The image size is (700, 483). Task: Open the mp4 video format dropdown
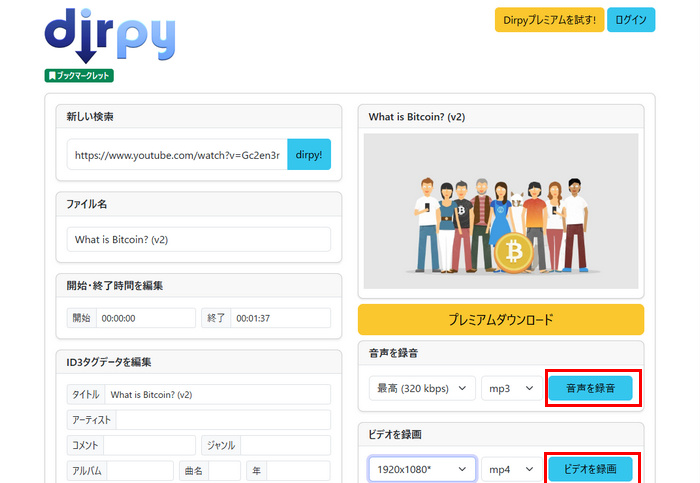click(512, 469)
